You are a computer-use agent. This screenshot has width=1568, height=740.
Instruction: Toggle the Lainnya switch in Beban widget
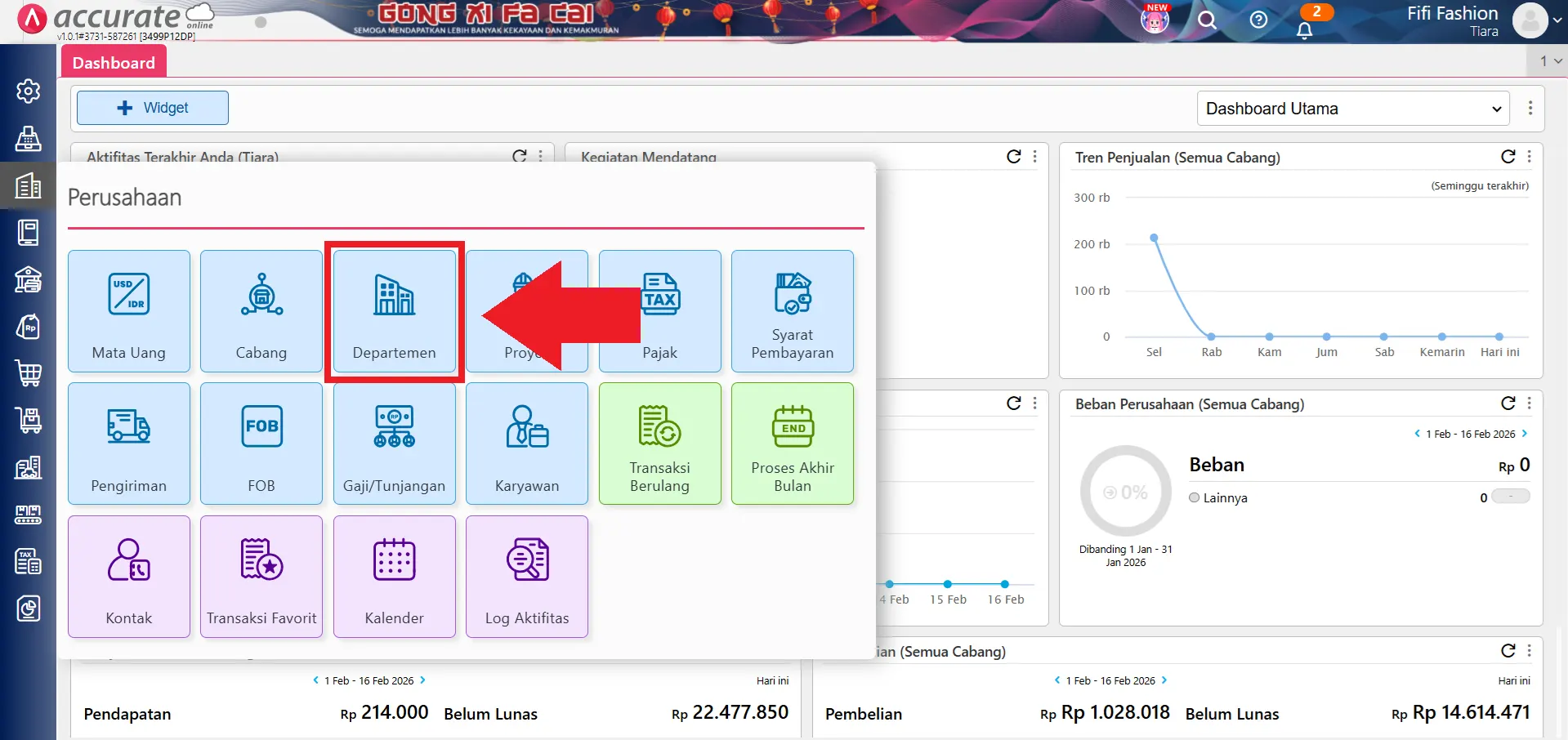[1510, 497]
